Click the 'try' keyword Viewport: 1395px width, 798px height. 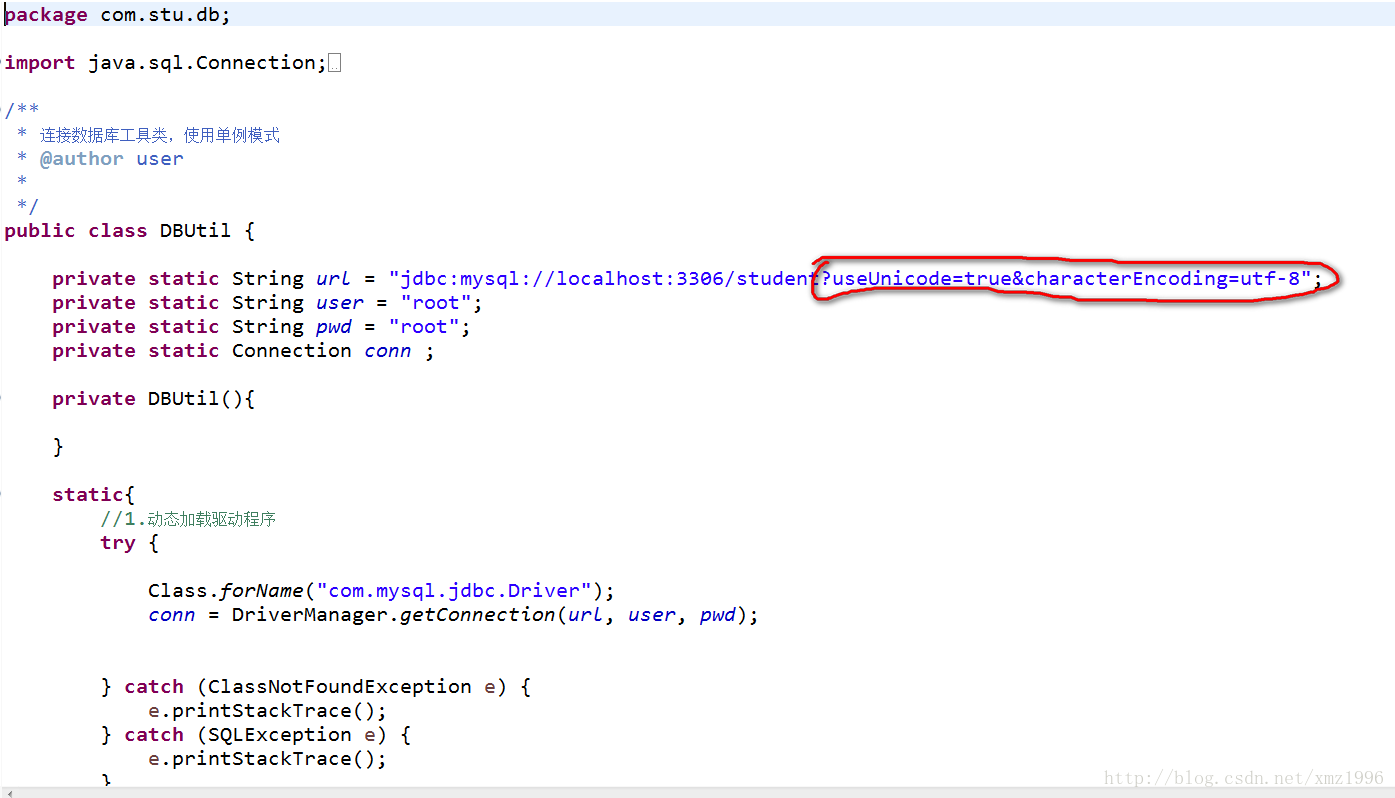pos(118,543)
